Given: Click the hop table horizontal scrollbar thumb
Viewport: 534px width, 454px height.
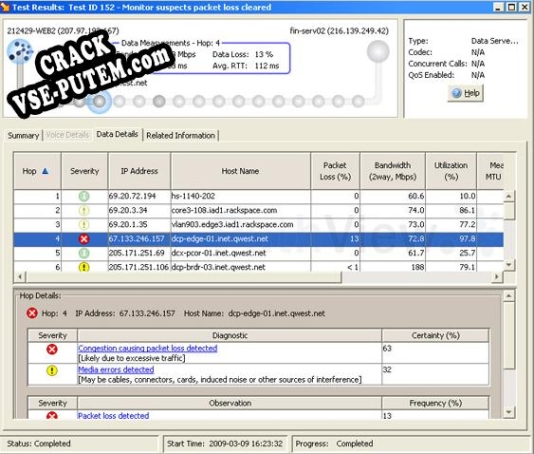Looking at the screenshot, I should [184, 277].
